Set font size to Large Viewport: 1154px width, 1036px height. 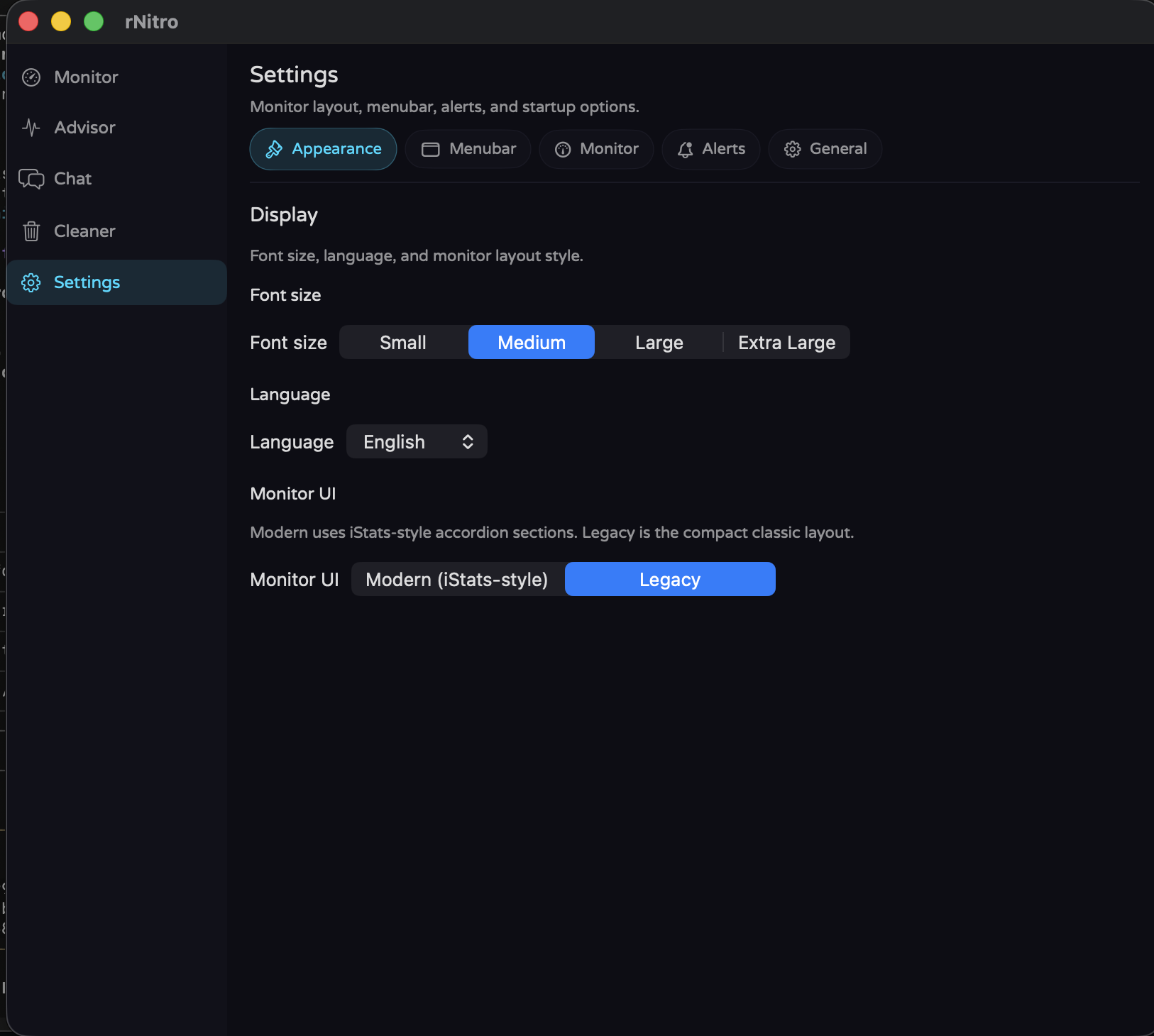(659, 343)
